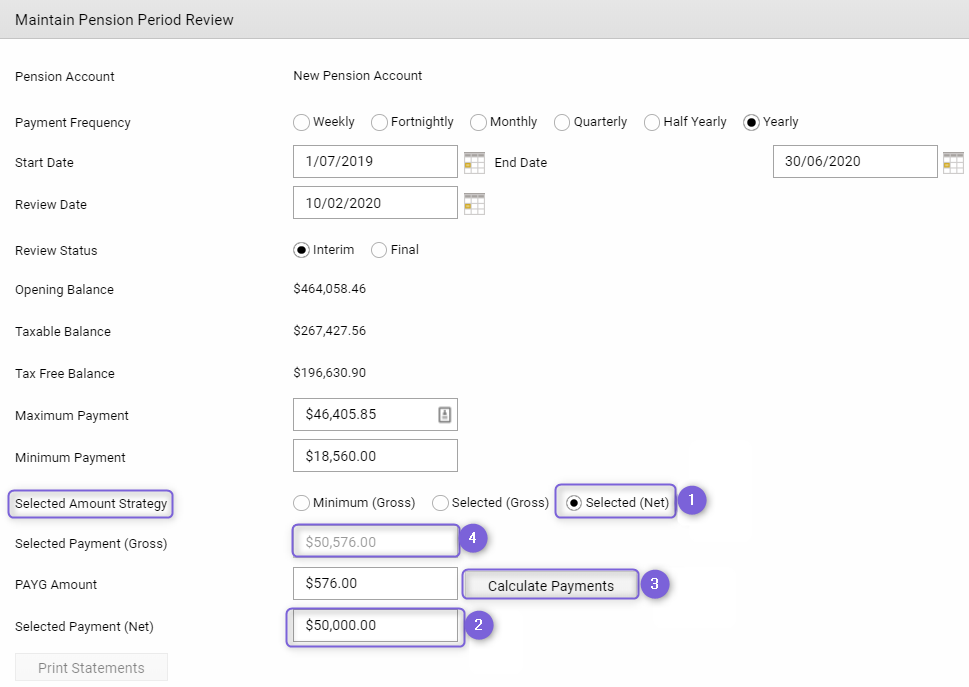
Task: Open calendar picker for Start Date
Action: (x=474, y=162)
